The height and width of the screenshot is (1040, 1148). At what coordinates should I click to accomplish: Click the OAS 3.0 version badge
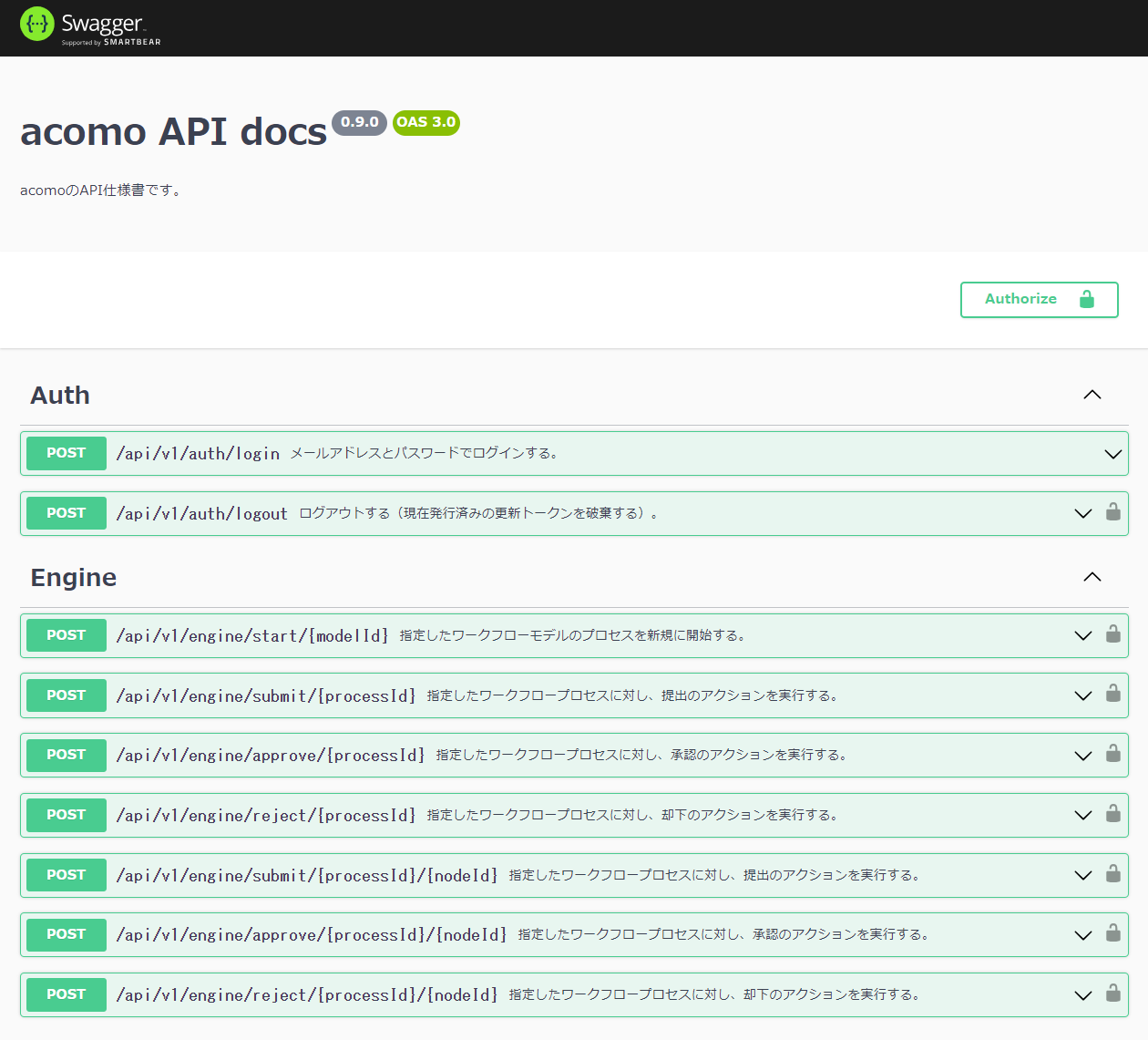(425, 122)
